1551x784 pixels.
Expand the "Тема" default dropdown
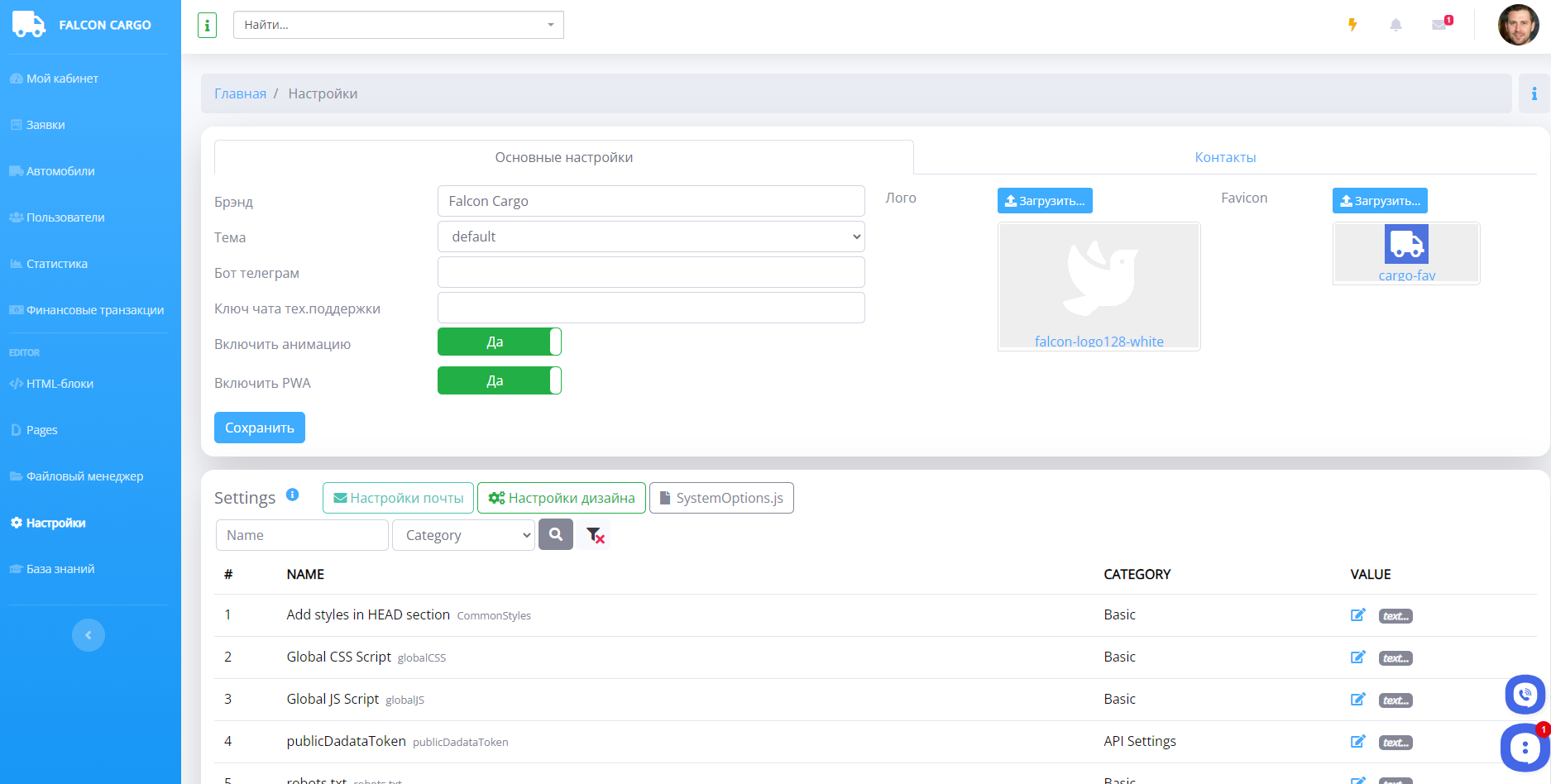click(650, 237)
